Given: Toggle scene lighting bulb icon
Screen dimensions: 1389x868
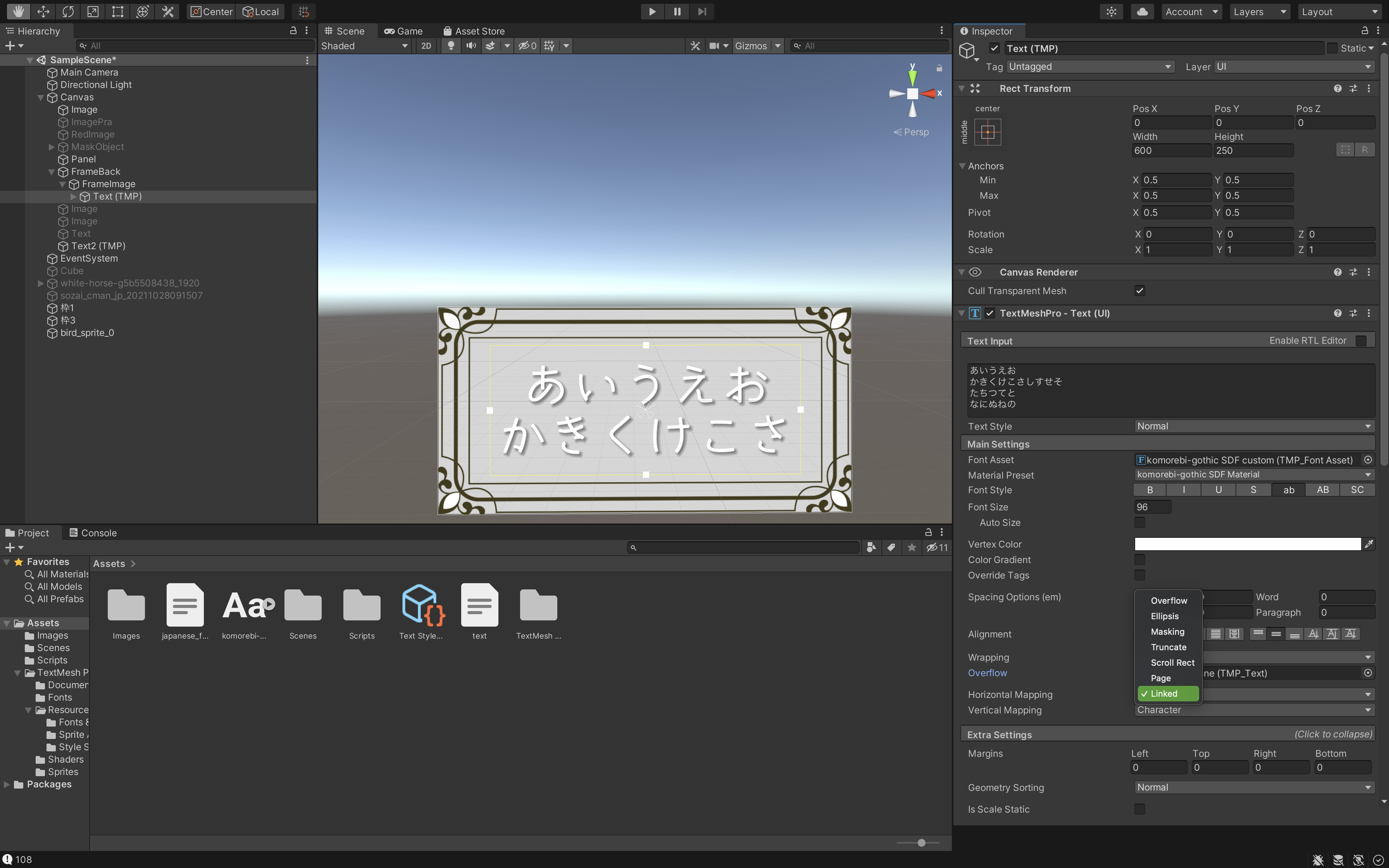Looking at the screenshot, I should click(x=451, y=46).
